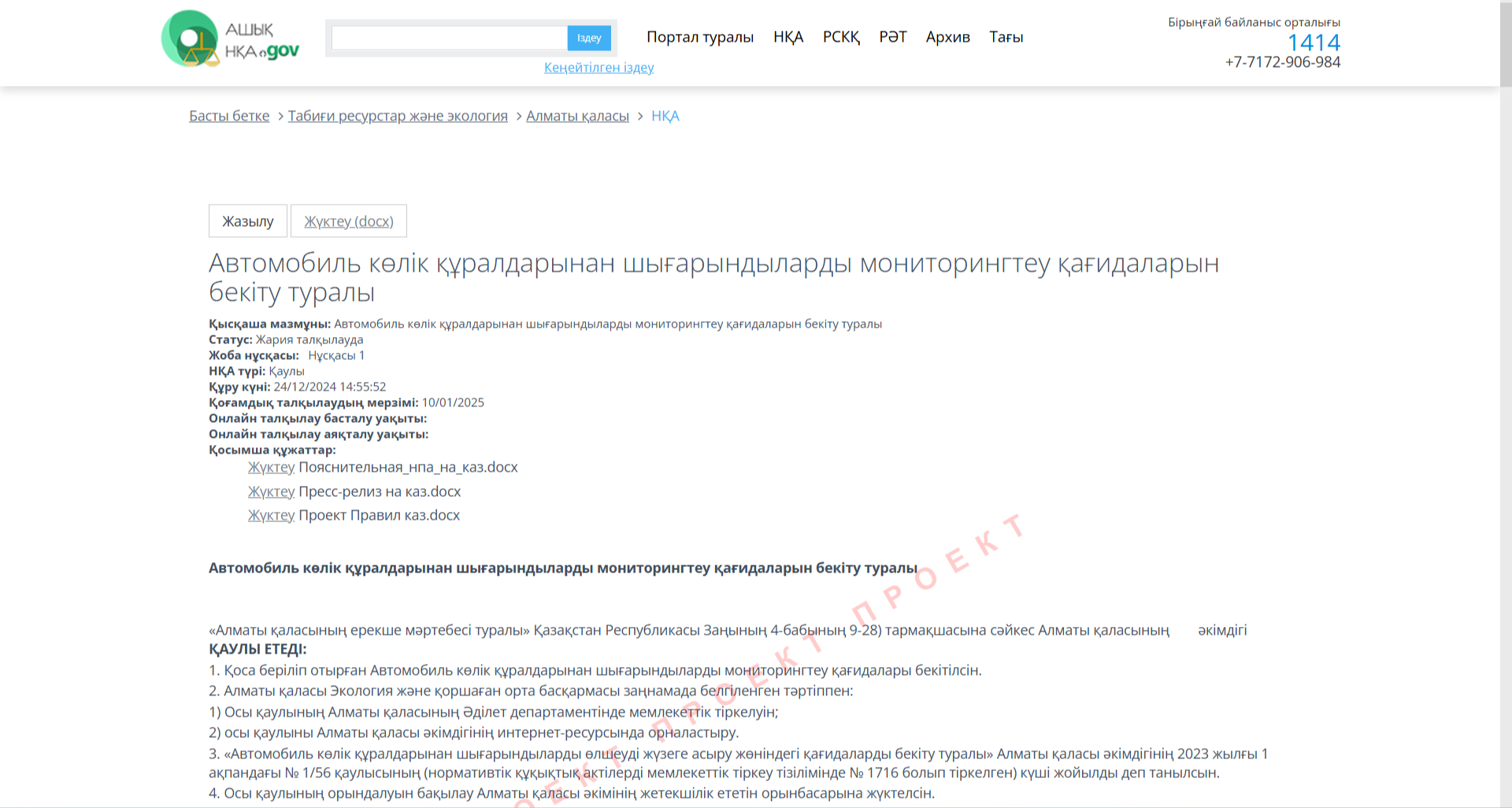The image size is (1512, 808).
Task: Download Проект Правил каз.docx attachment
Action: 271,515
